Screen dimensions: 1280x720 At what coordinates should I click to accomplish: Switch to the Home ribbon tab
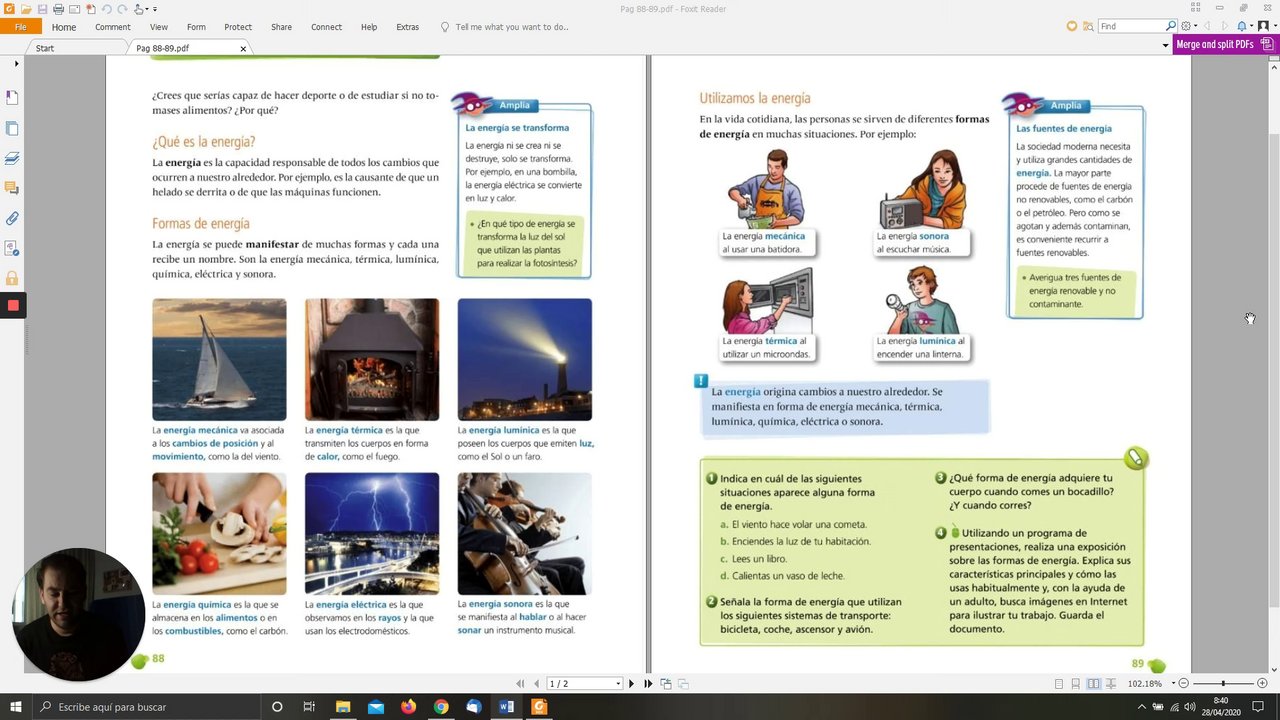click(64, 27)
